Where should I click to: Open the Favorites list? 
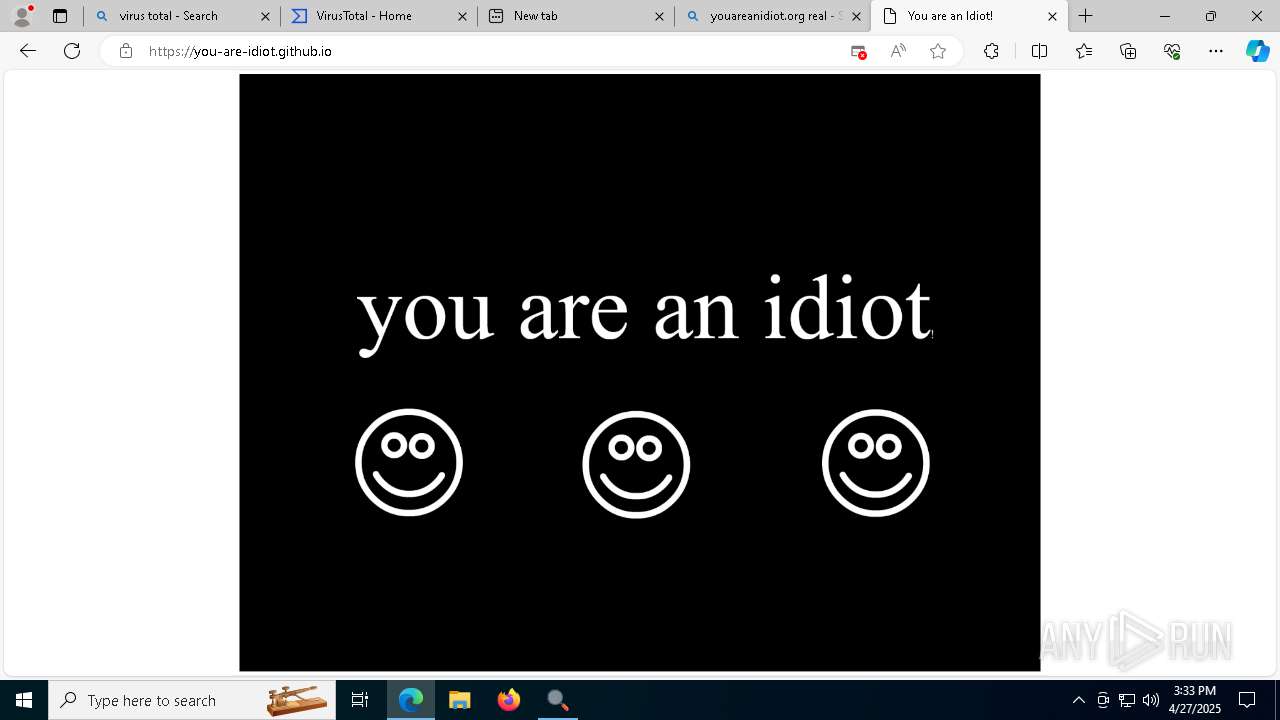pyautogui.click(x=1084, y=51)
